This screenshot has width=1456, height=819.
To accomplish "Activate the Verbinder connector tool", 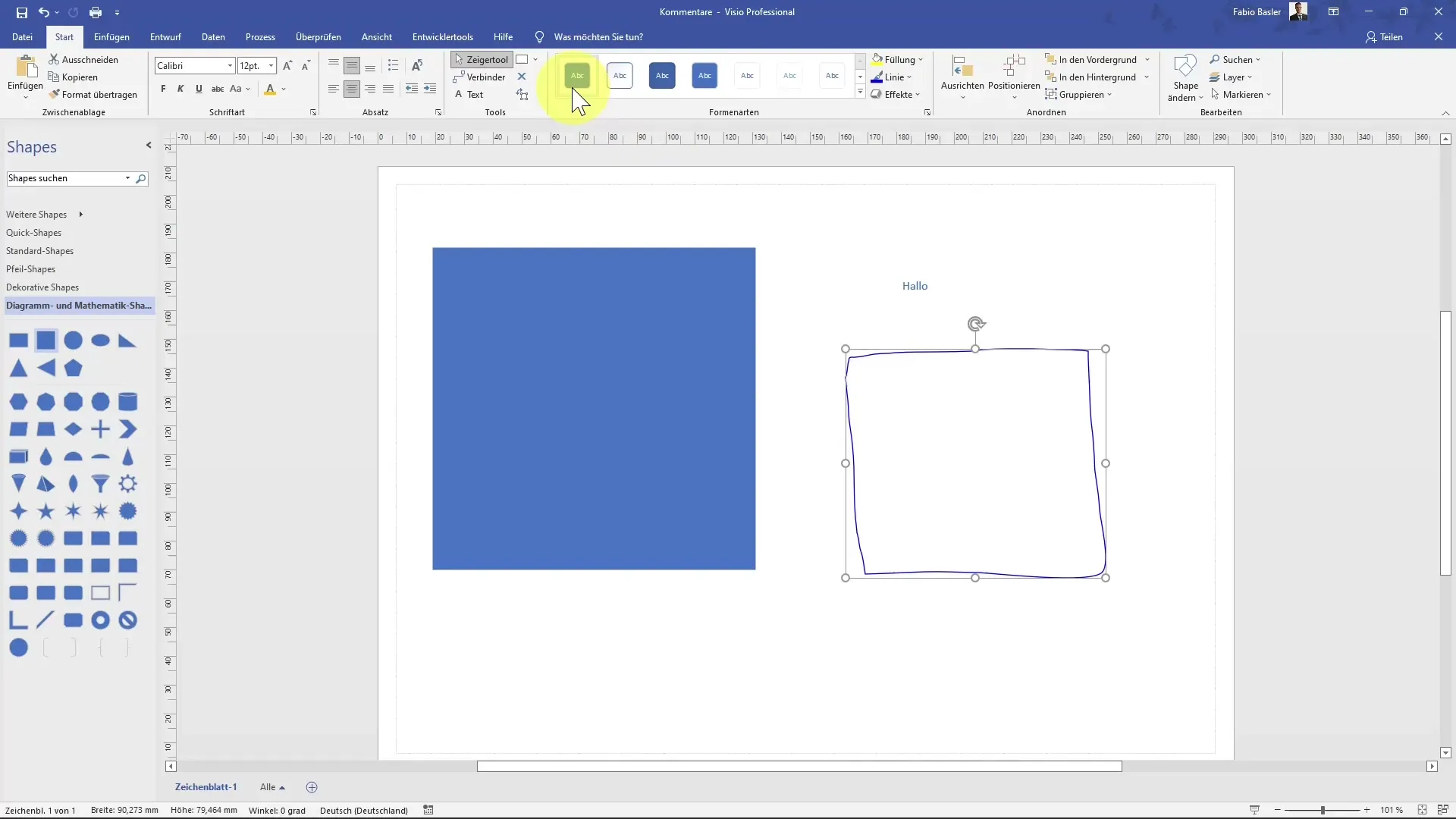I will pos(479,77).
